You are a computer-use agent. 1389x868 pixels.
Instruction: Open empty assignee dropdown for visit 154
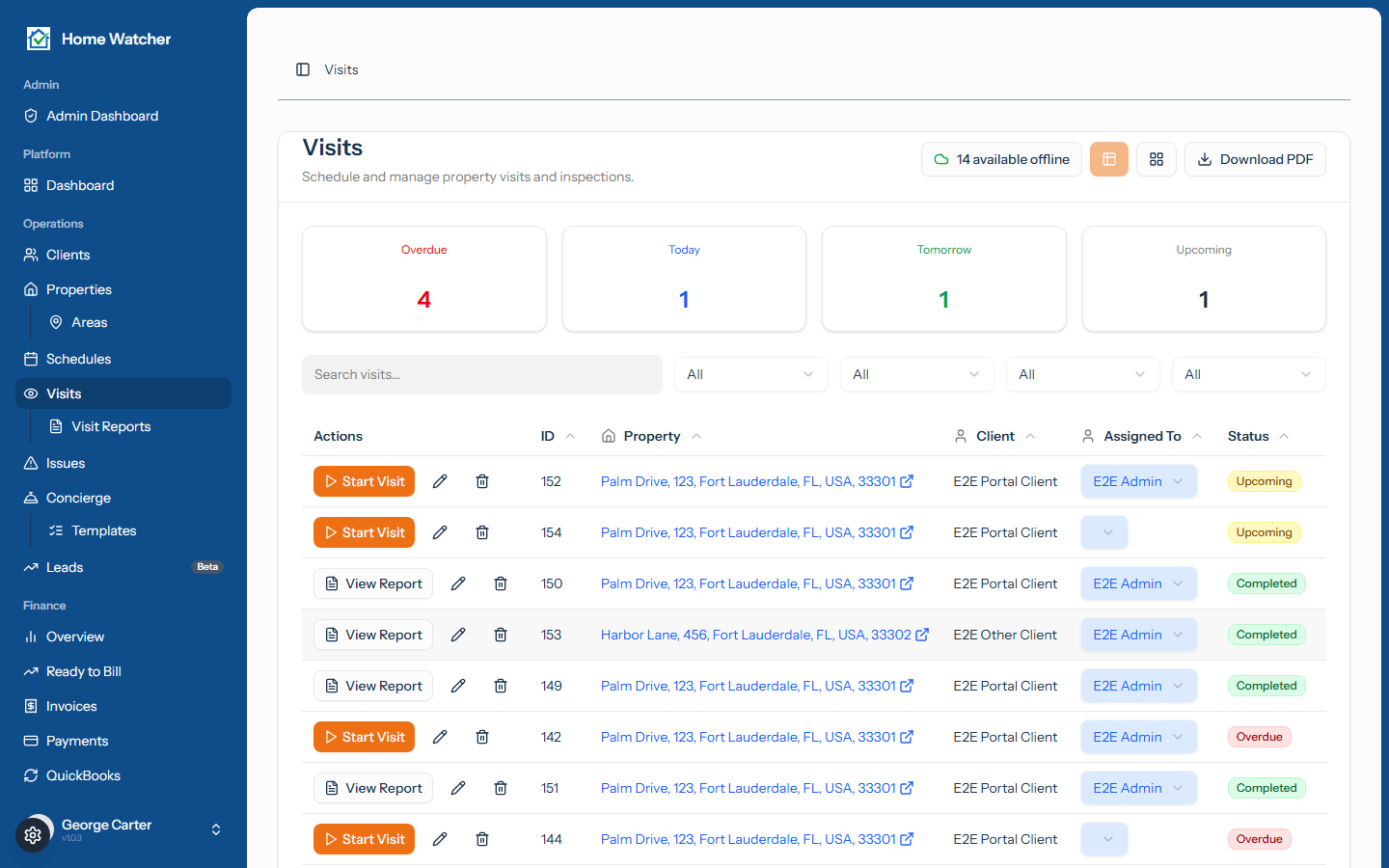click(x=1104, y=532)
